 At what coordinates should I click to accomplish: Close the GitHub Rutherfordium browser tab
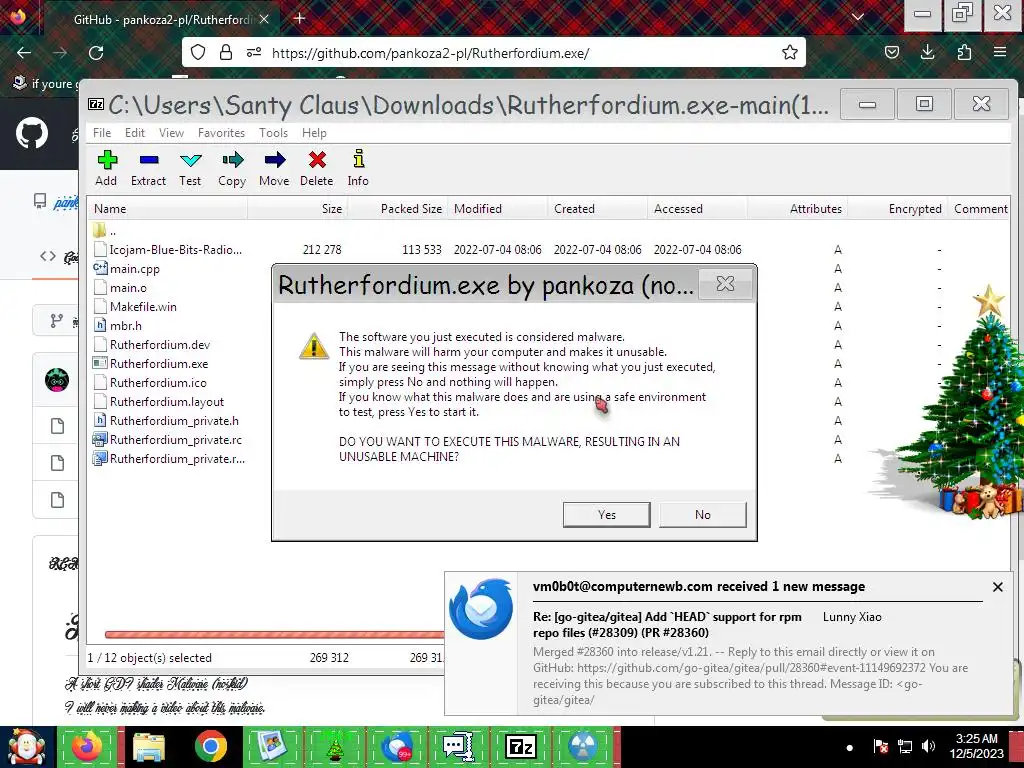point(264,19)
